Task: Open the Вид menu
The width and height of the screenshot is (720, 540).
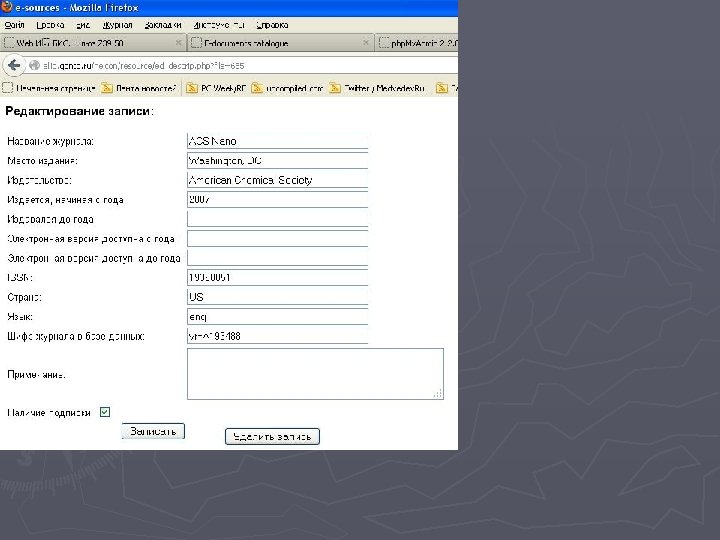Action: pyautogui.click(x=83, y=25)
